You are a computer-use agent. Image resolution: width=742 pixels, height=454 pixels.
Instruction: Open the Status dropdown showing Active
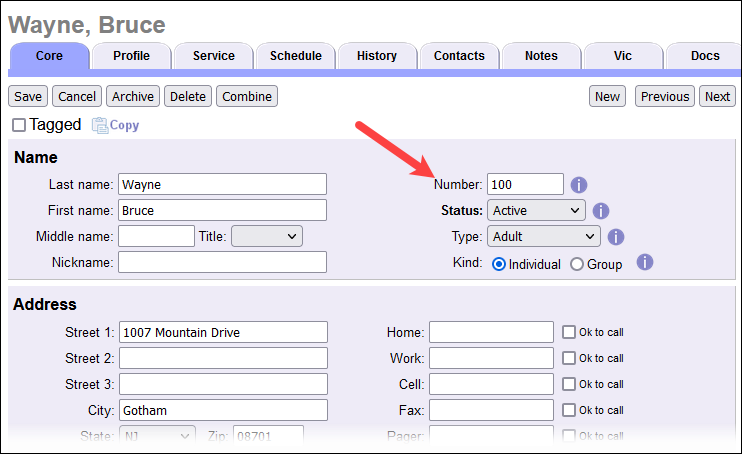536,211
